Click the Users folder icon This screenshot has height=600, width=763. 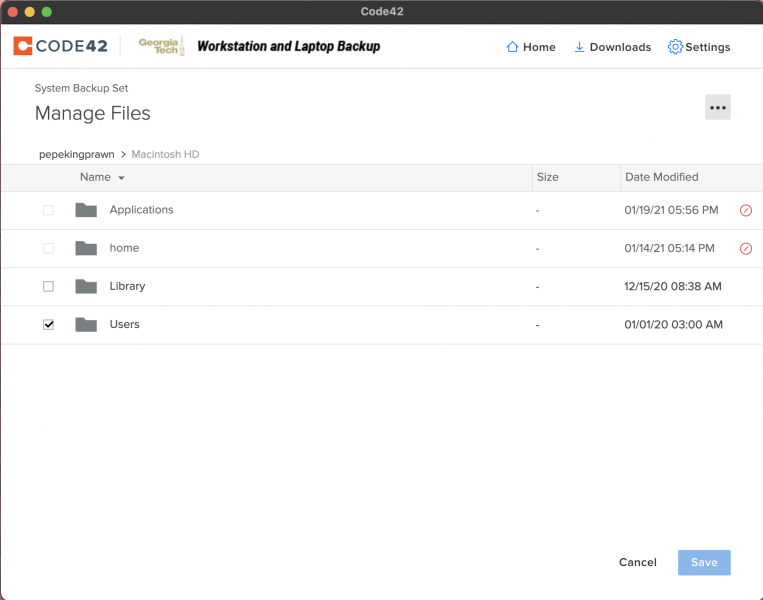pos(86,325)
